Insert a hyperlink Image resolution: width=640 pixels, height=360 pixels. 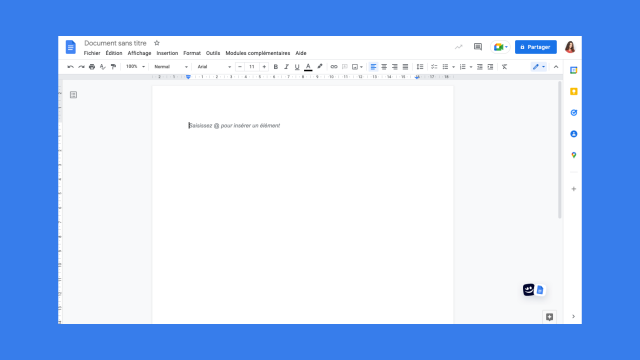click(334, 67)
